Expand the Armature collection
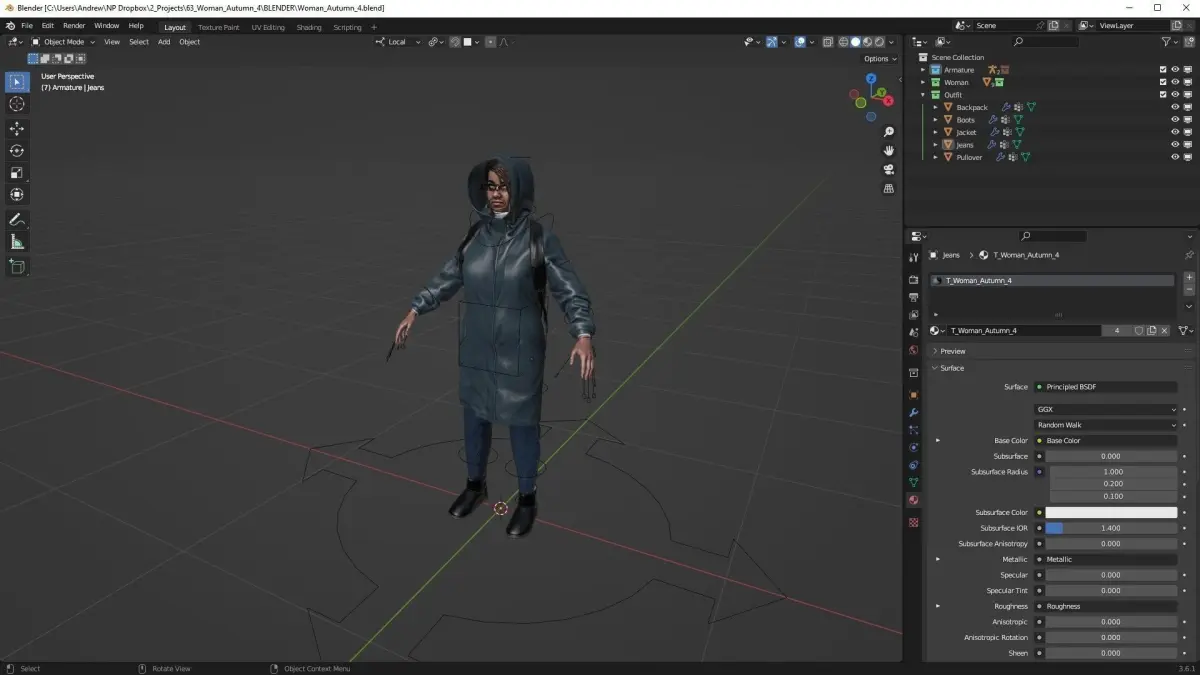This screenshot has width=1200, height=675. [x=923, y=70]
